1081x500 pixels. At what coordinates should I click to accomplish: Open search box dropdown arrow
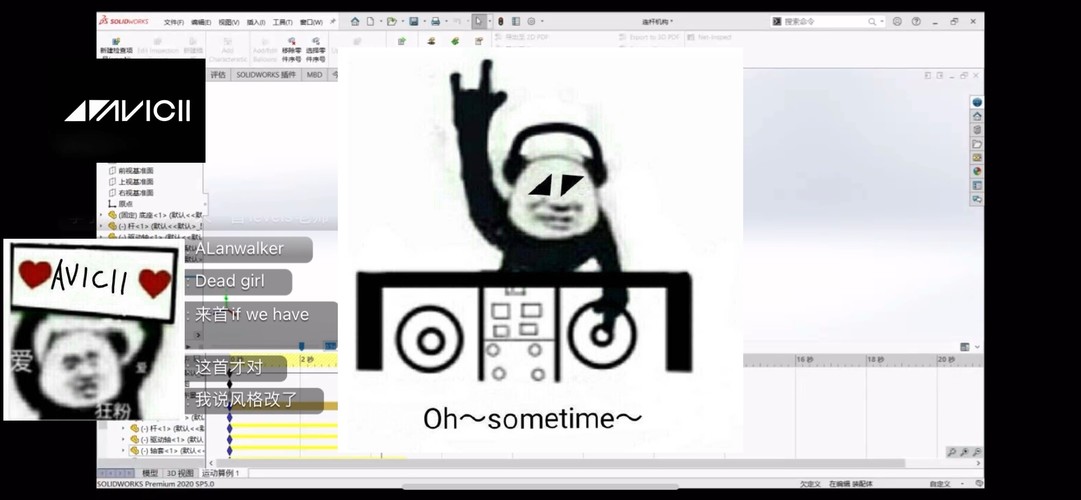pos(882,21)
